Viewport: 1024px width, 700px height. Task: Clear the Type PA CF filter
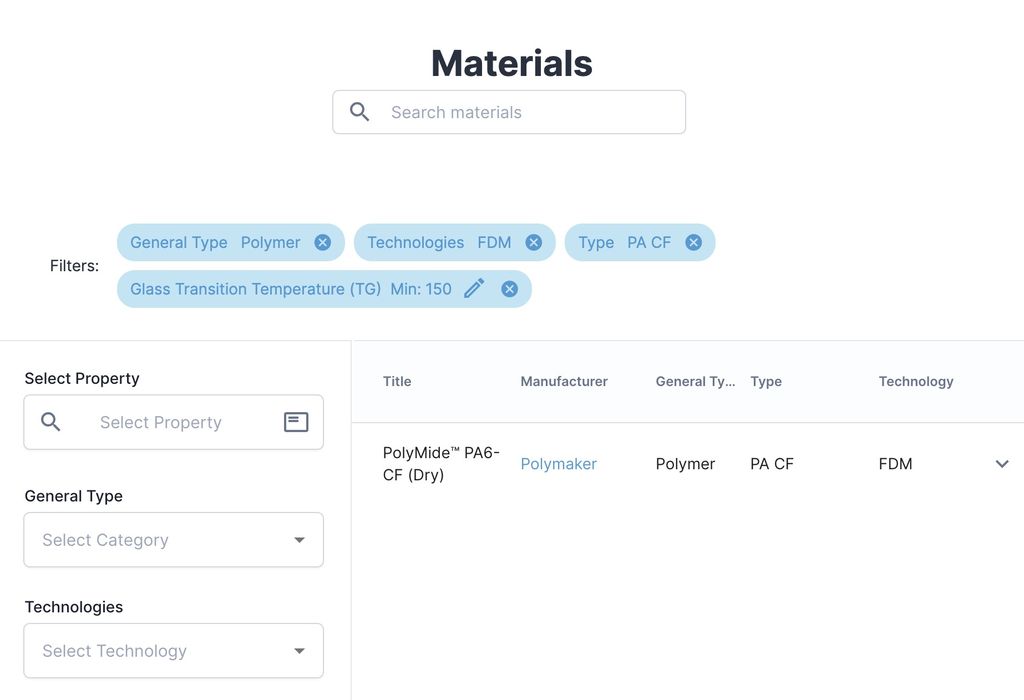[x=693, y=243]
